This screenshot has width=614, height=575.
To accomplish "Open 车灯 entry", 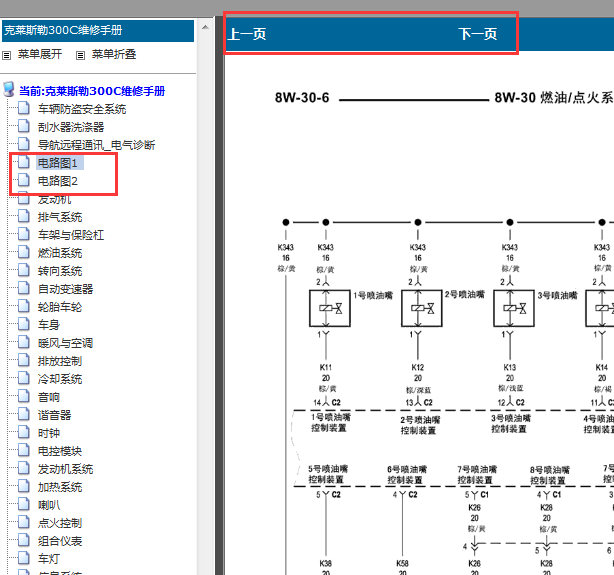I will [49, 559].
